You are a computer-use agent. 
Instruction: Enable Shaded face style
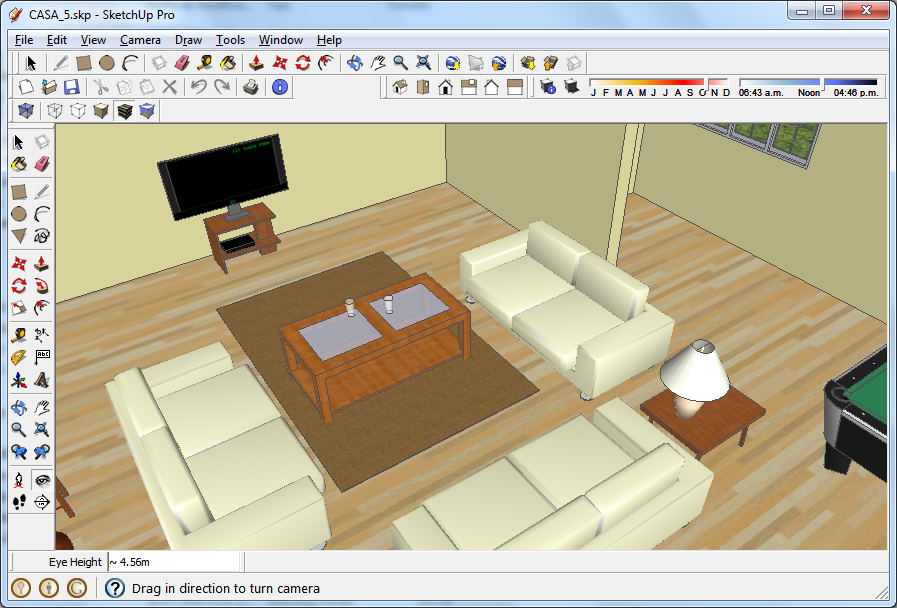click(101, 110)
